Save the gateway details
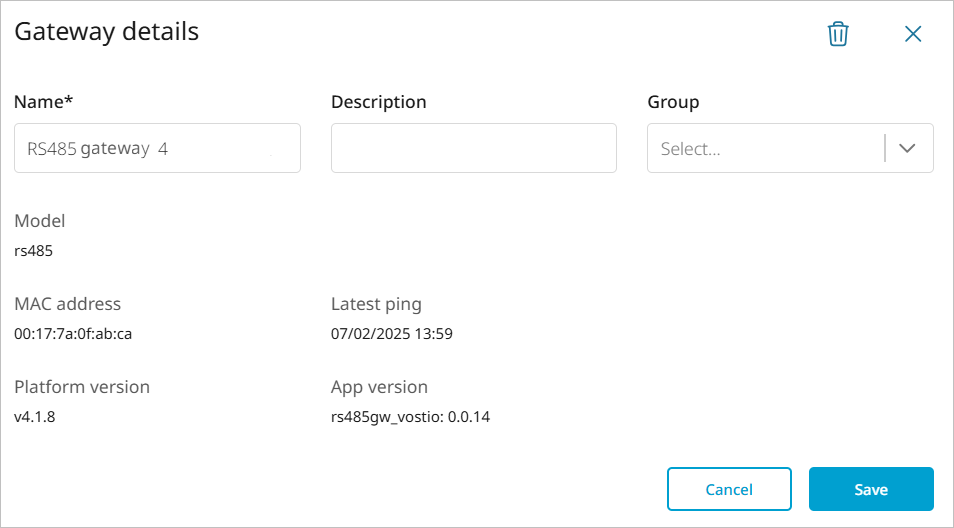This screenshot has height=528, width=954. (870, 489)
